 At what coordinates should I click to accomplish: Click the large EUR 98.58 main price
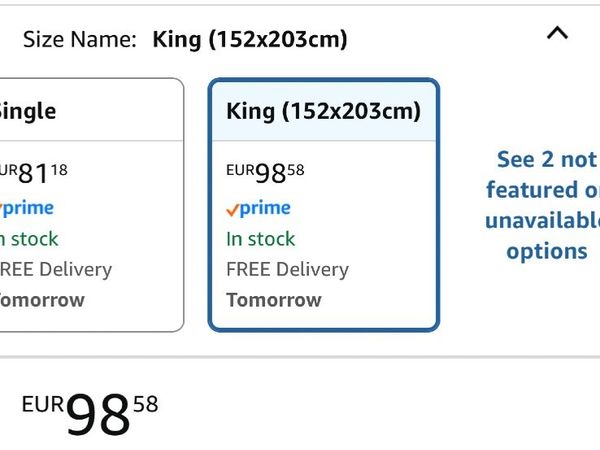pos(90,414)
